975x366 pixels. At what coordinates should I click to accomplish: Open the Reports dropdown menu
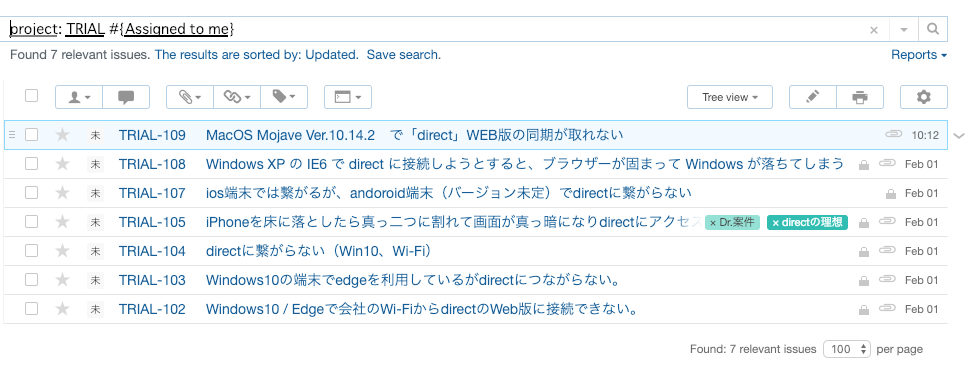(x=919, y=55)
